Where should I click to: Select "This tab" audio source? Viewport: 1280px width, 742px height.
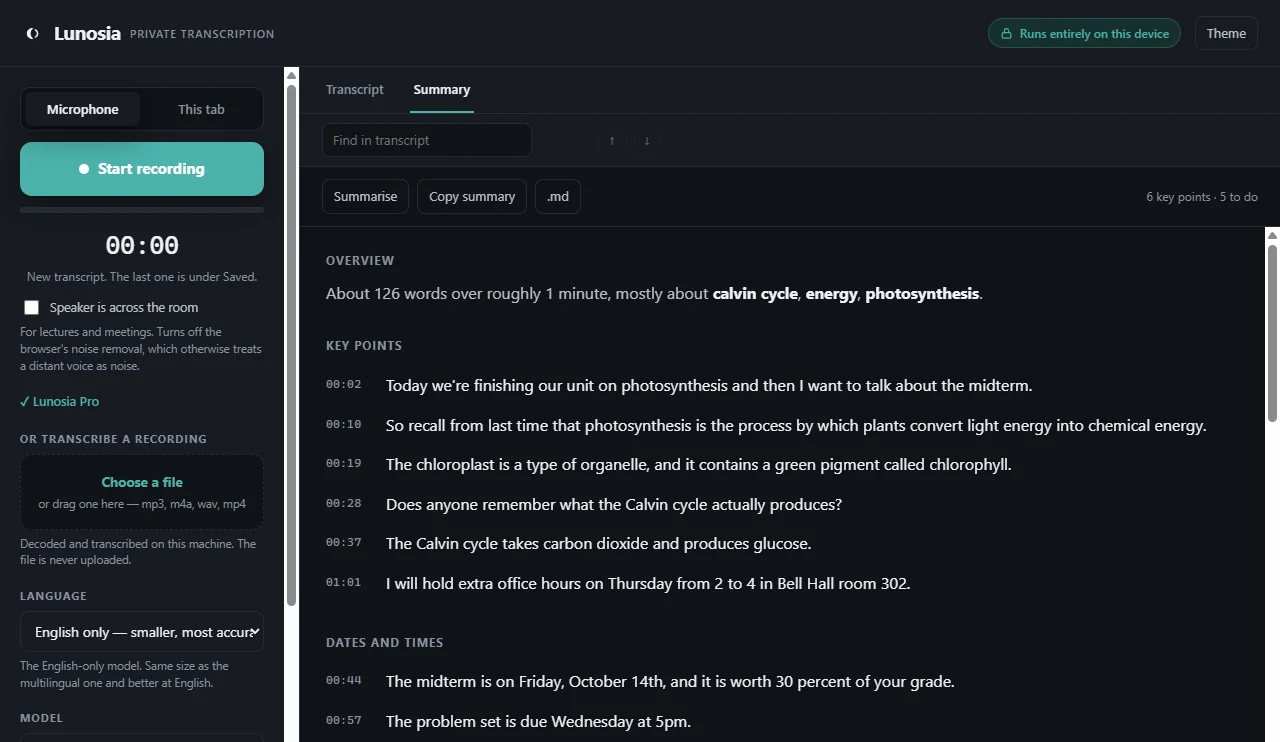(201, 109)
